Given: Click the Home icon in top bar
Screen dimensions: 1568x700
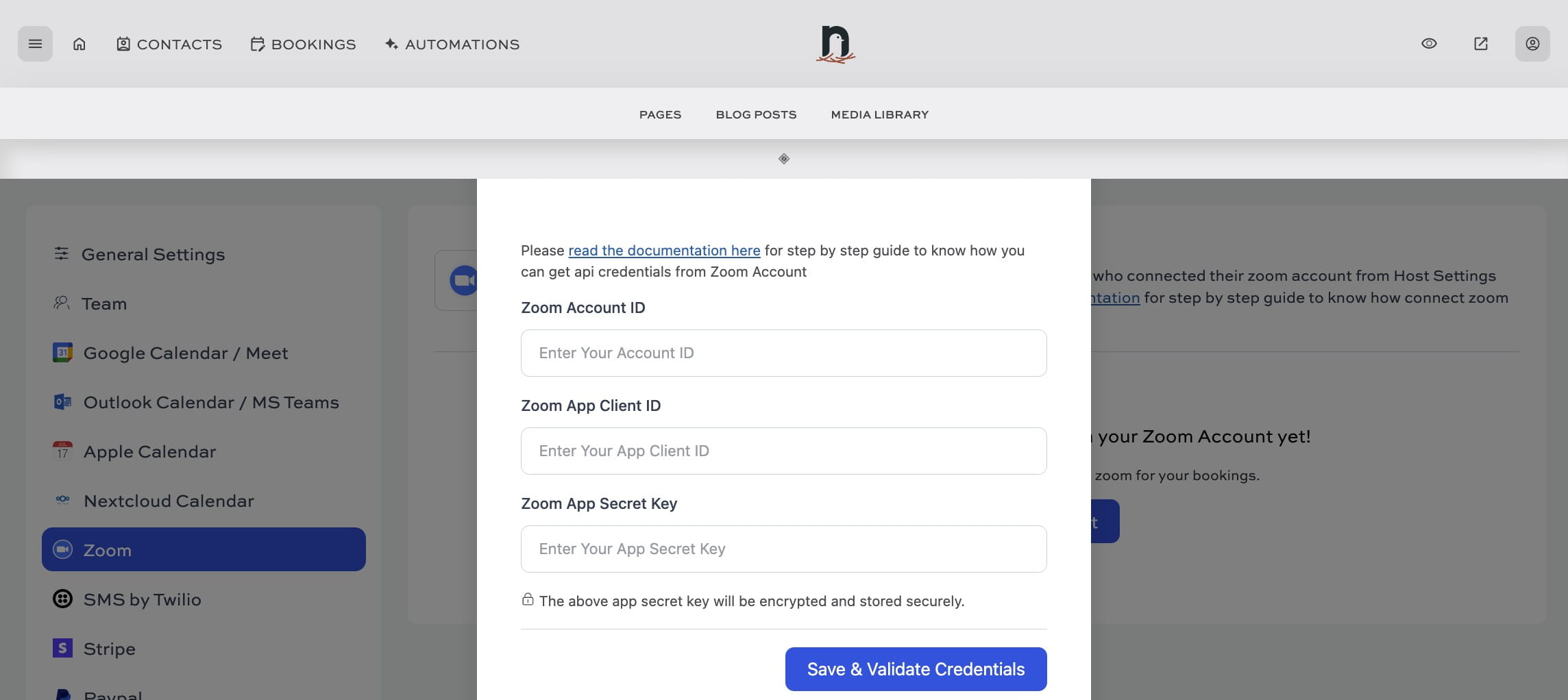Looking at the screenshot, I should [x=79, y=43].
